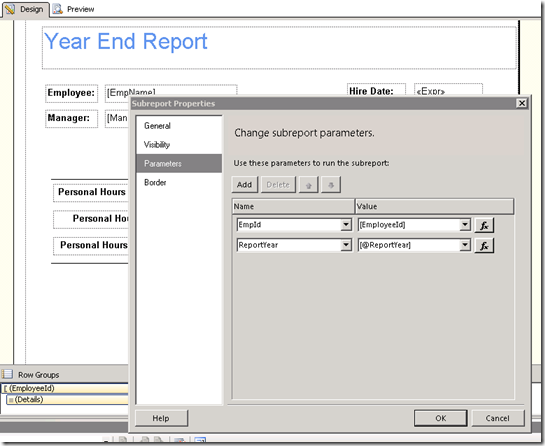545x446 pixels.
Task: Open the [EmployeeId] value dropdown
Action: coord(465,225)
